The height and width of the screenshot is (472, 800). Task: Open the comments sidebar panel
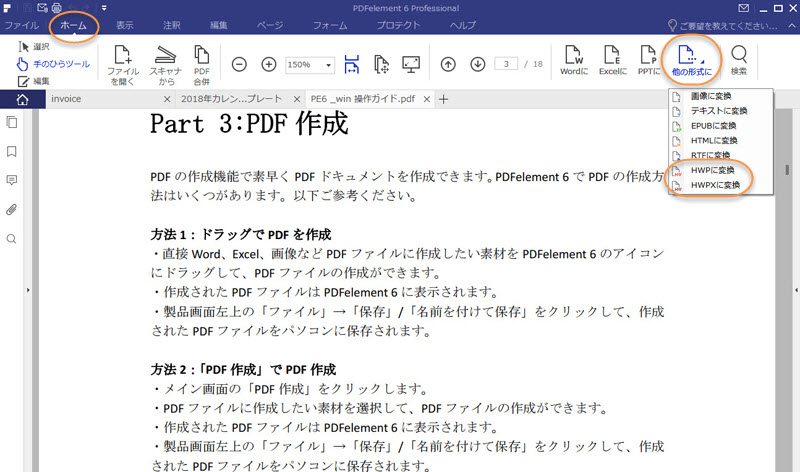(x=11, y=180)
